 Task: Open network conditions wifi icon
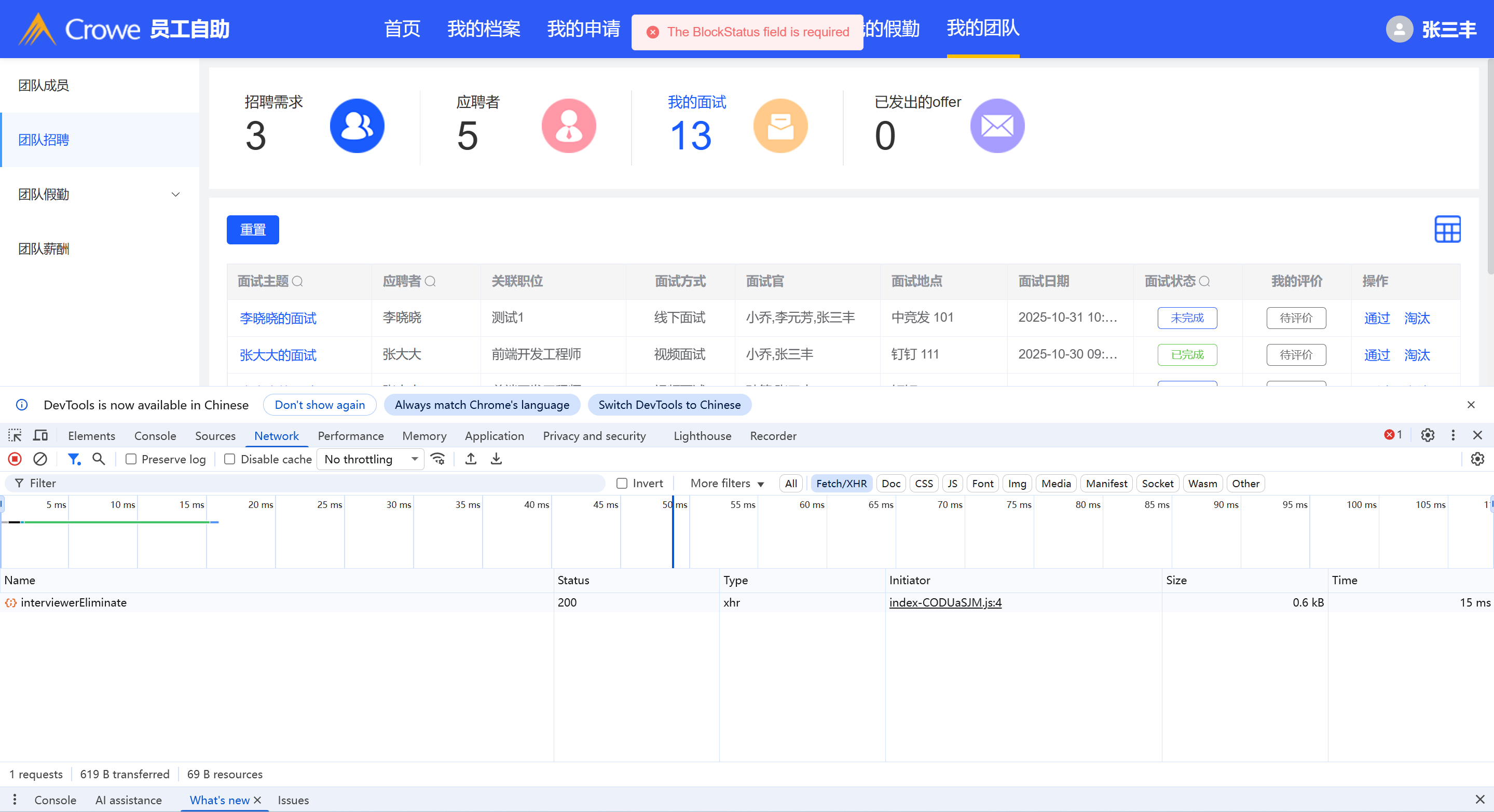438,459
